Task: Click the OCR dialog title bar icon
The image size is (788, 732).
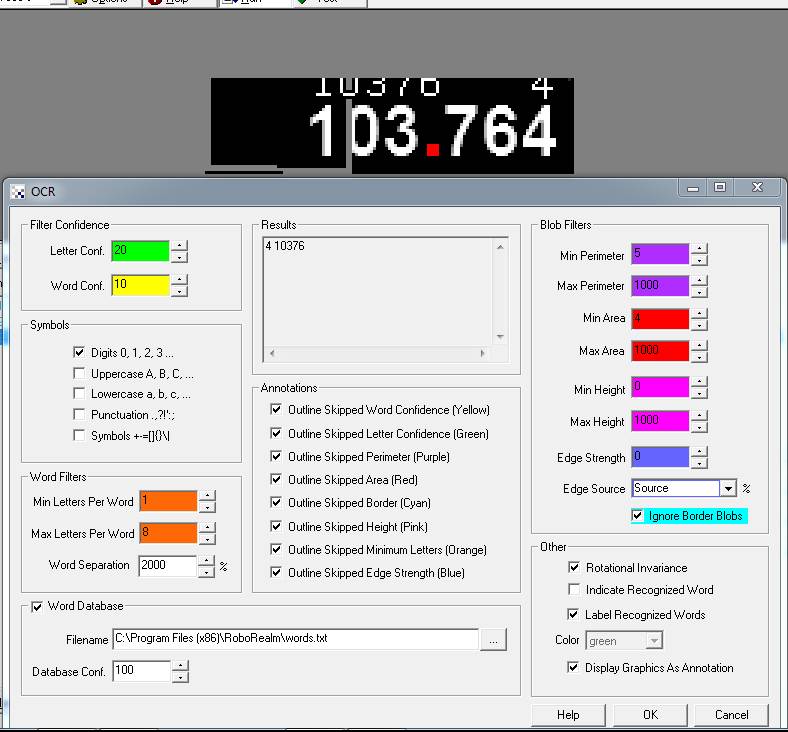Action: pyautogui.click(x=17, y=191)
